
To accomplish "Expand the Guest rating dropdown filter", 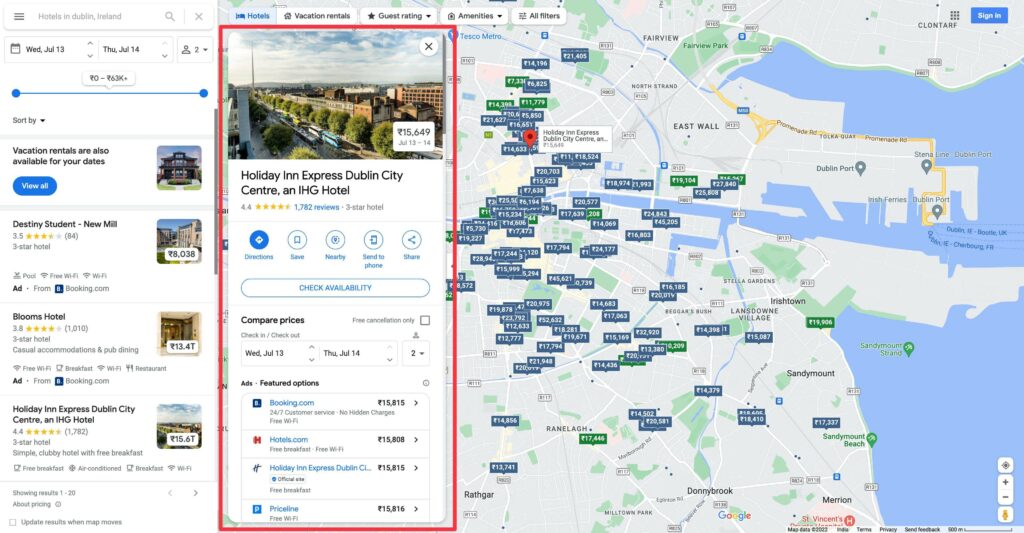I will coord(399,16).
